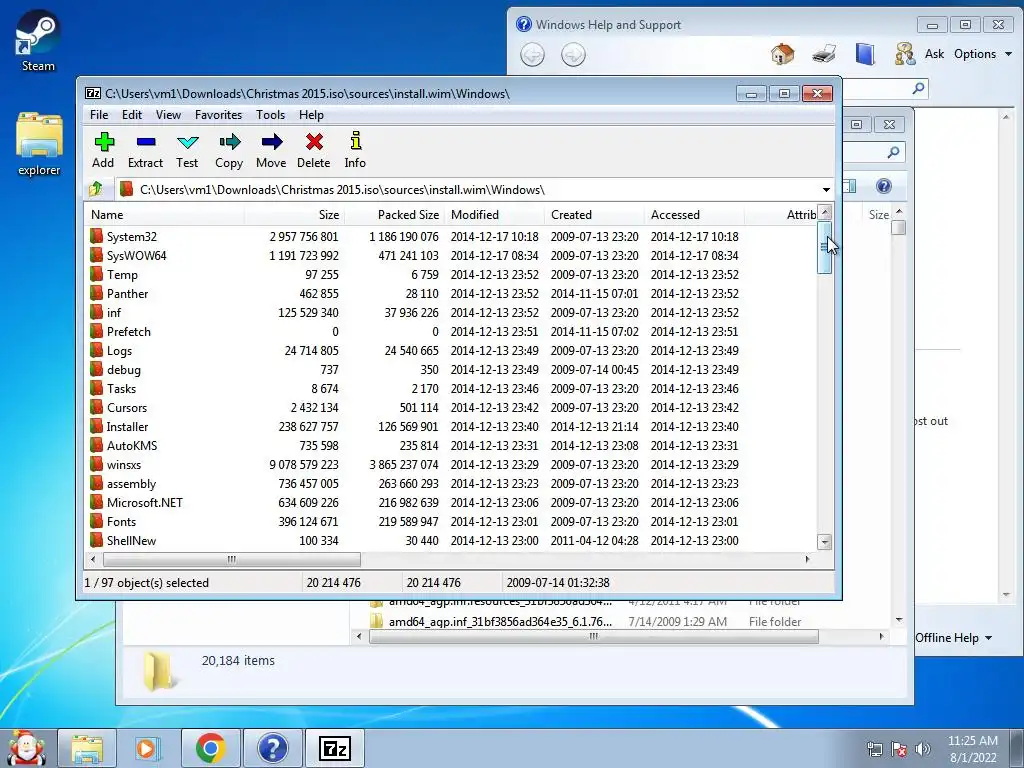Image resolution: width=1024 pixels, height=768 pixels.
Task: Click the Ask people icon in Help window
Action: (905, 54)
